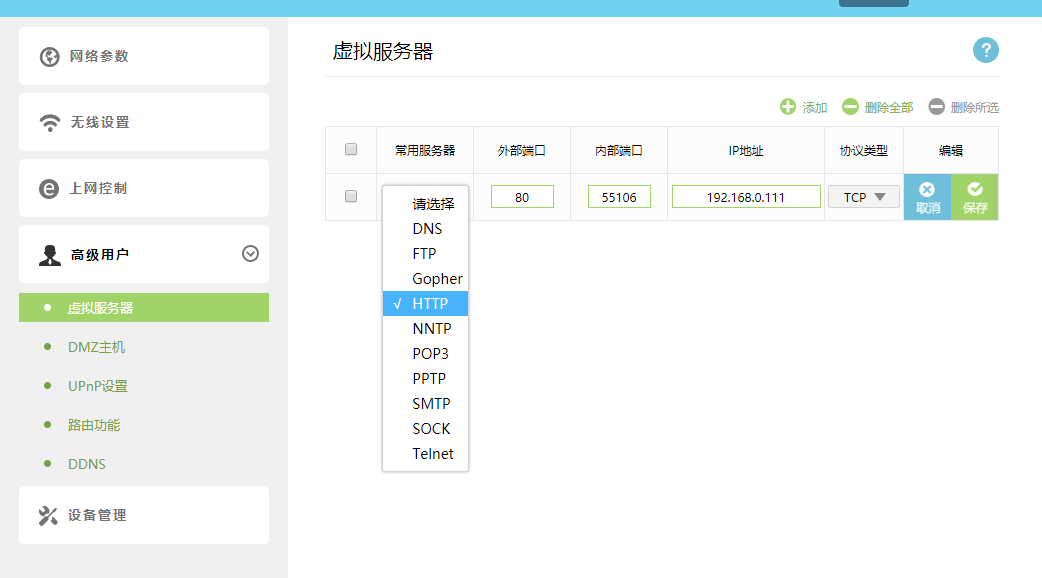Tick the select-all checkbox in the table header
1042x578 pixels.
[351, 149]
